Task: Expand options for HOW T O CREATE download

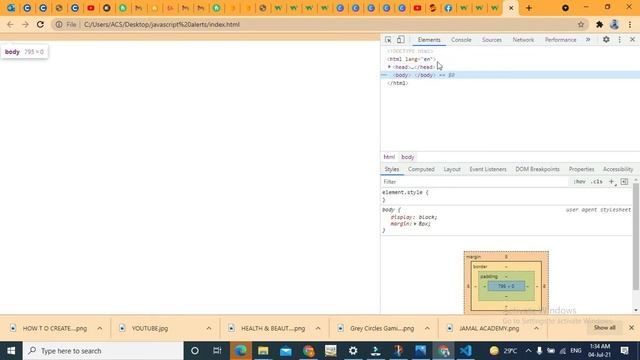Action: [100, 328]
